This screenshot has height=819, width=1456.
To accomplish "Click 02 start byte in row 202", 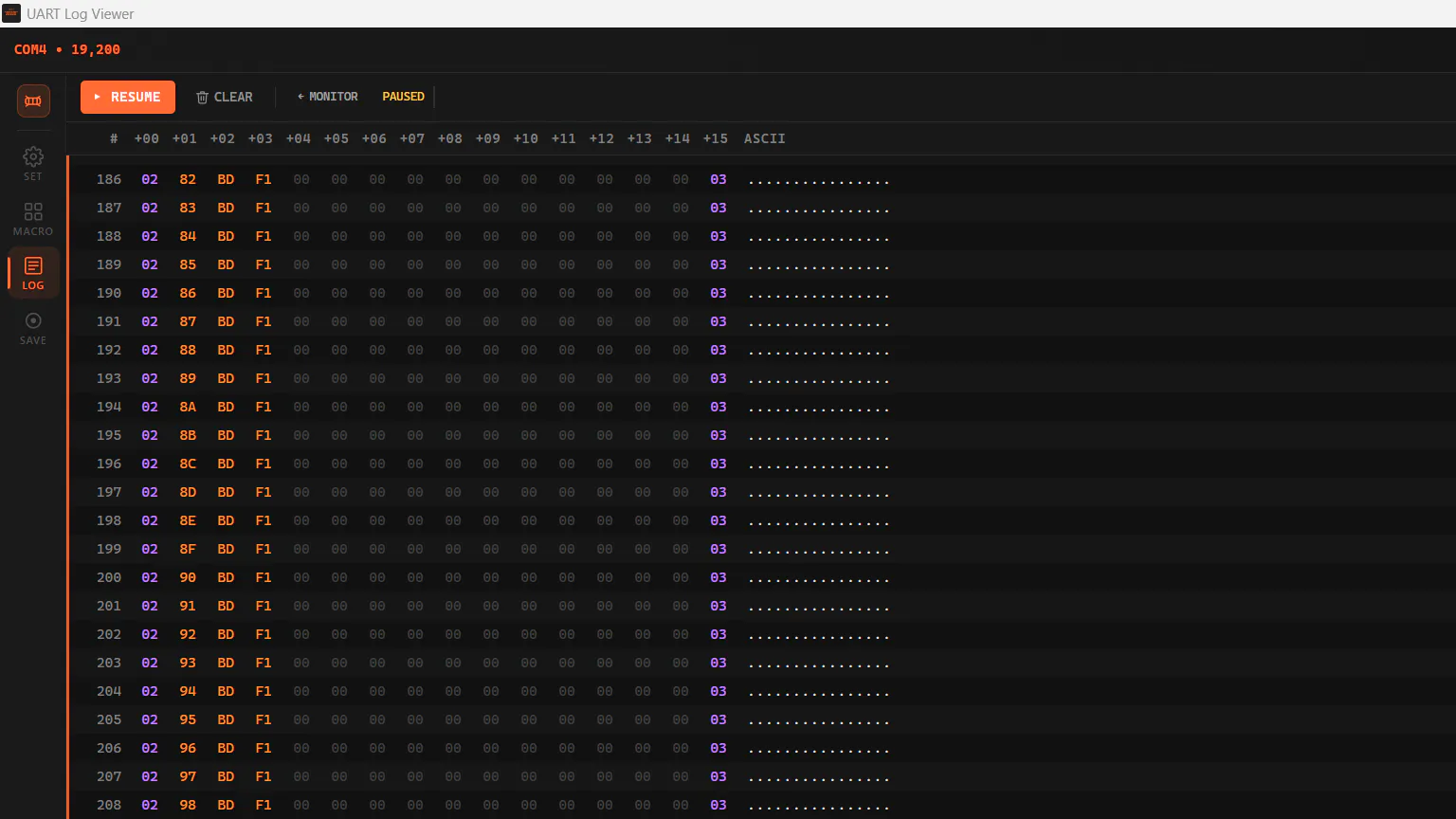I will [150, 634].
